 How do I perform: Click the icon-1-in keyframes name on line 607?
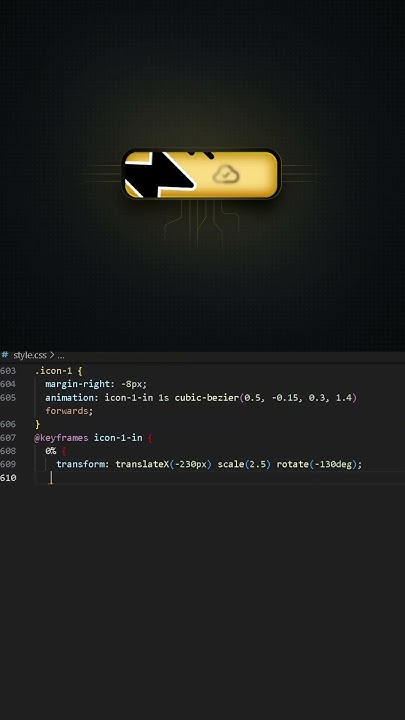(x=118, y=438)
